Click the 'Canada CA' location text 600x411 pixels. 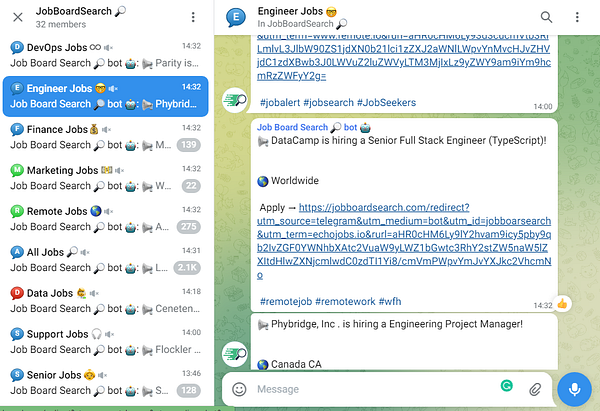click(296, 364)
